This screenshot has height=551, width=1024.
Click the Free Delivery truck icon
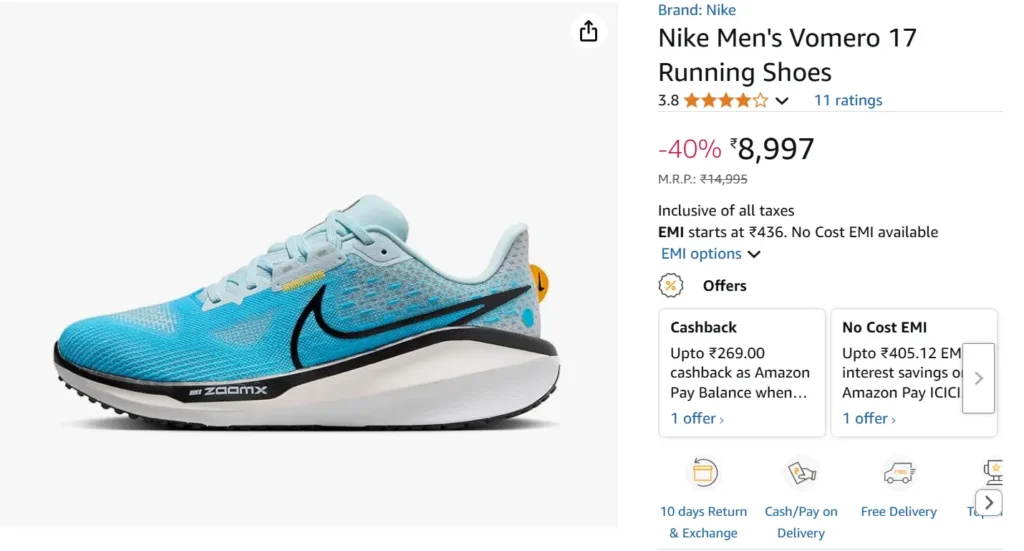pos(898,473)
